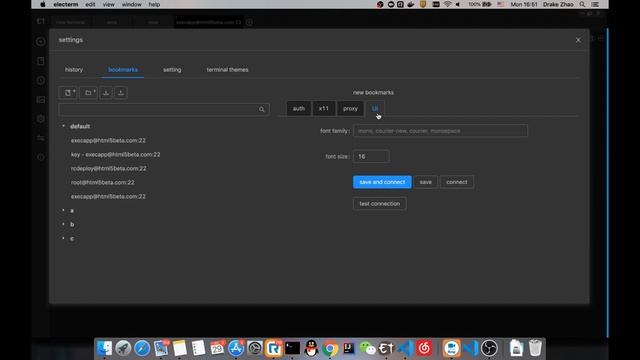Viewport: 640px width, 360px height.
Task: Select the UI section of new bookmark
Action: [375, 109]
